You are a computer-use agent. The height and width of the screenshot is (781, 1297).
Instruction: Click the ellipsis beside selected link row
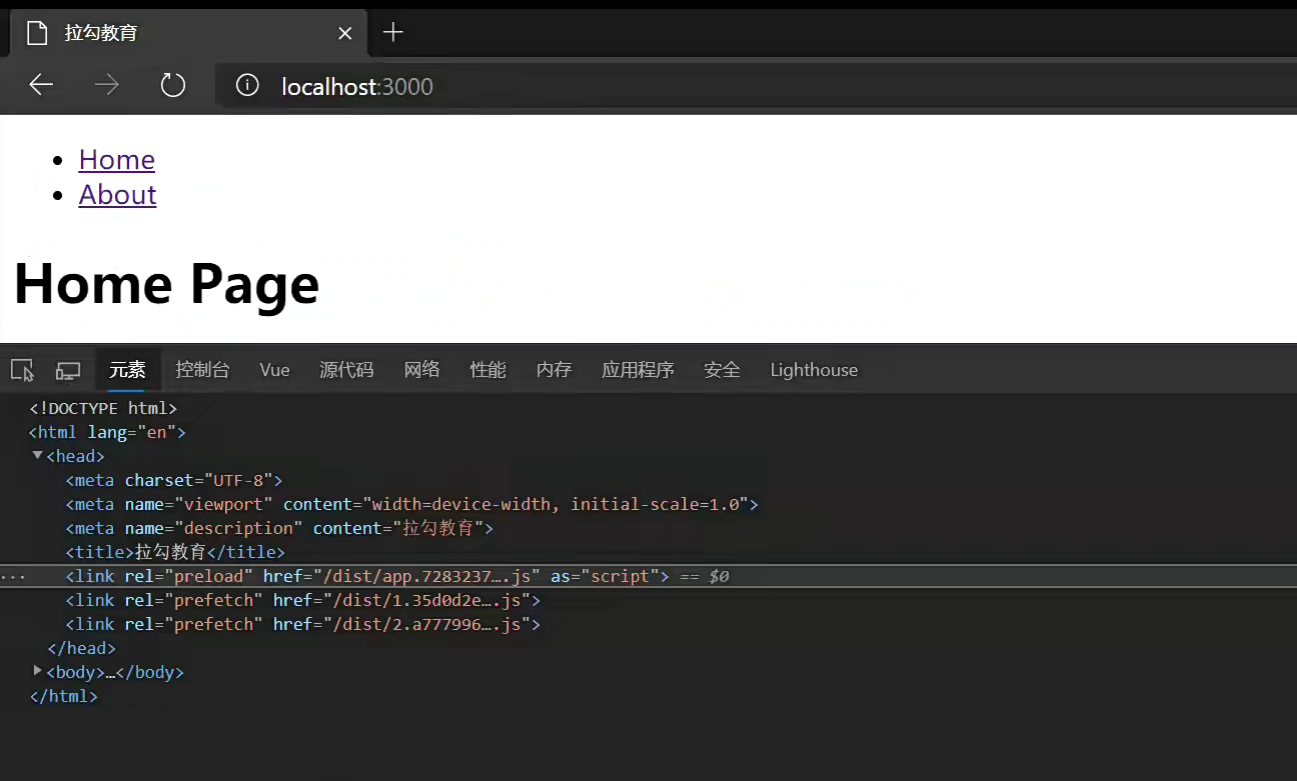click(13, 577)
